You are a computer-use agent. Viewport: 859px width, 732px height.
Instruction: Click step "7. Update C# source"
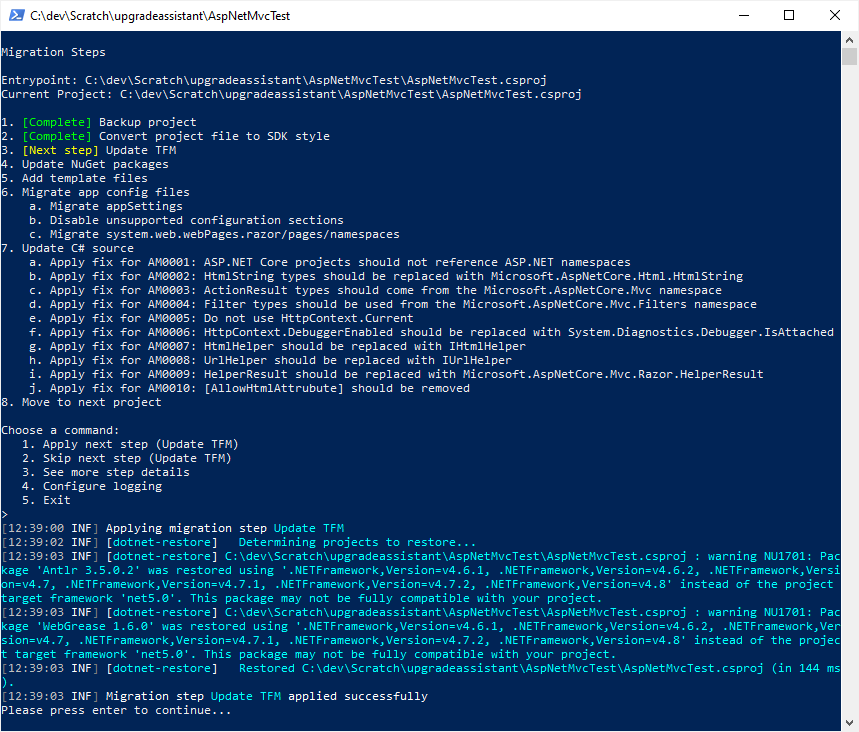click(67, 247)
